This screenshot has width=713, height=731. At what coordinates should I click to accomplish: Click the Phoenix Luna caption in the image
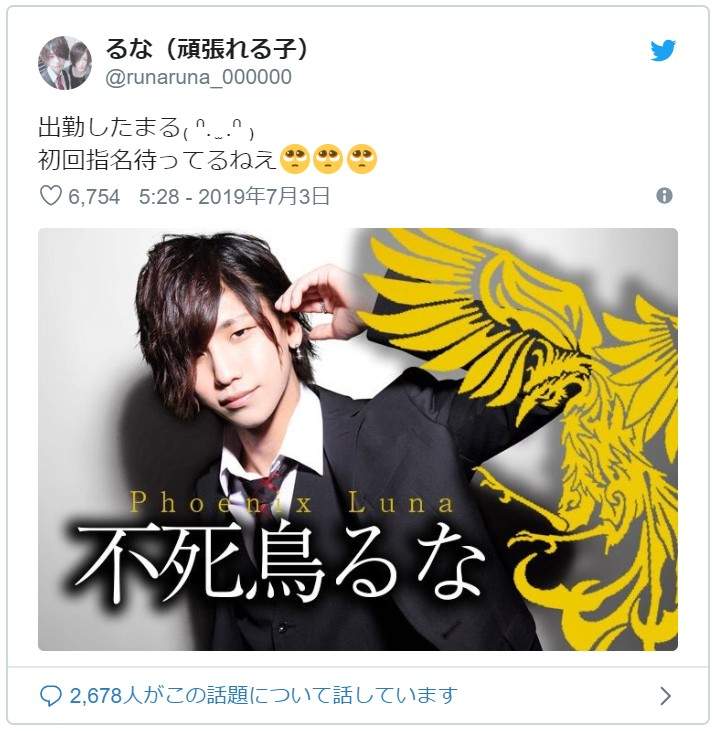292,503
